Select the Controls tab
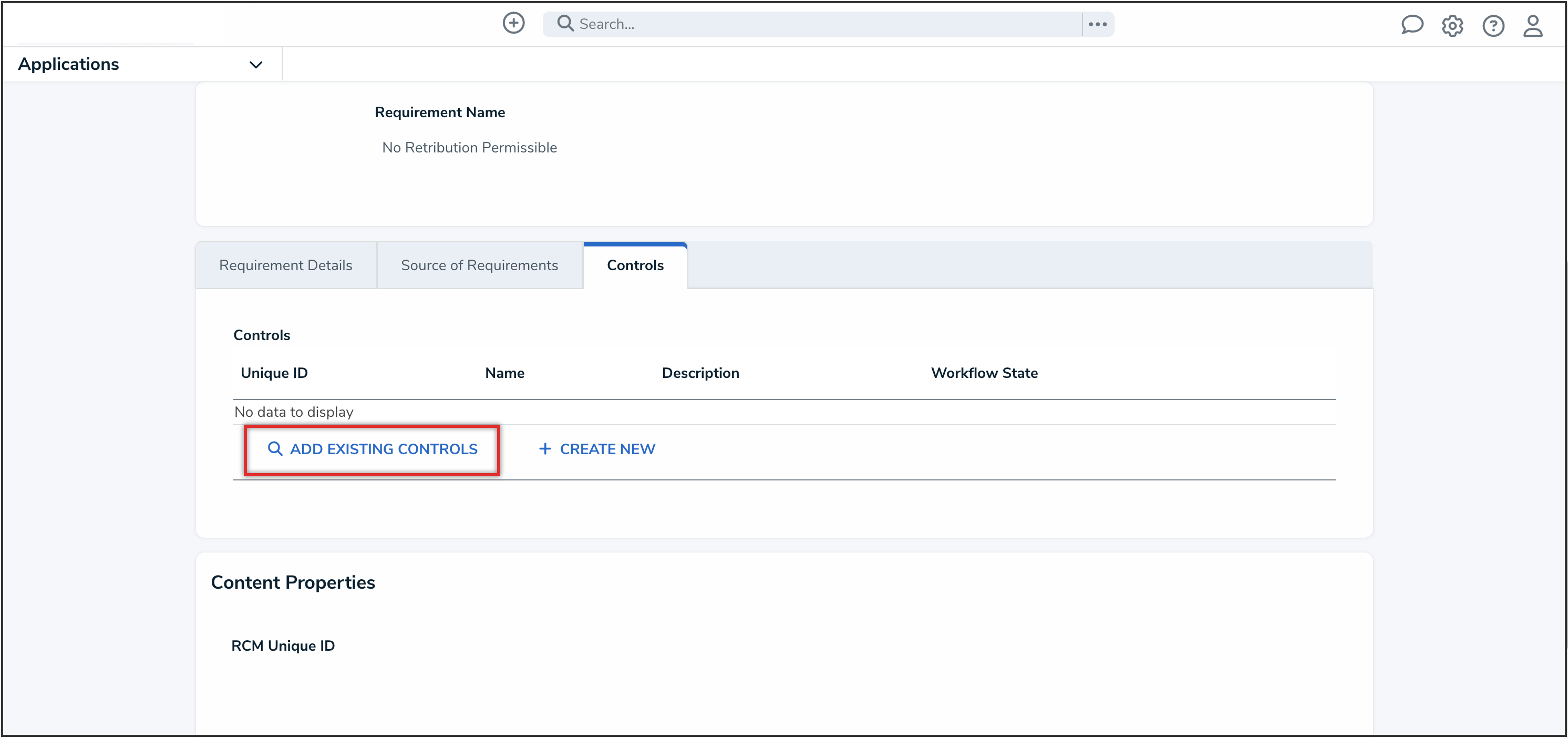This screenshot has width=1568, height=738. 635,265
